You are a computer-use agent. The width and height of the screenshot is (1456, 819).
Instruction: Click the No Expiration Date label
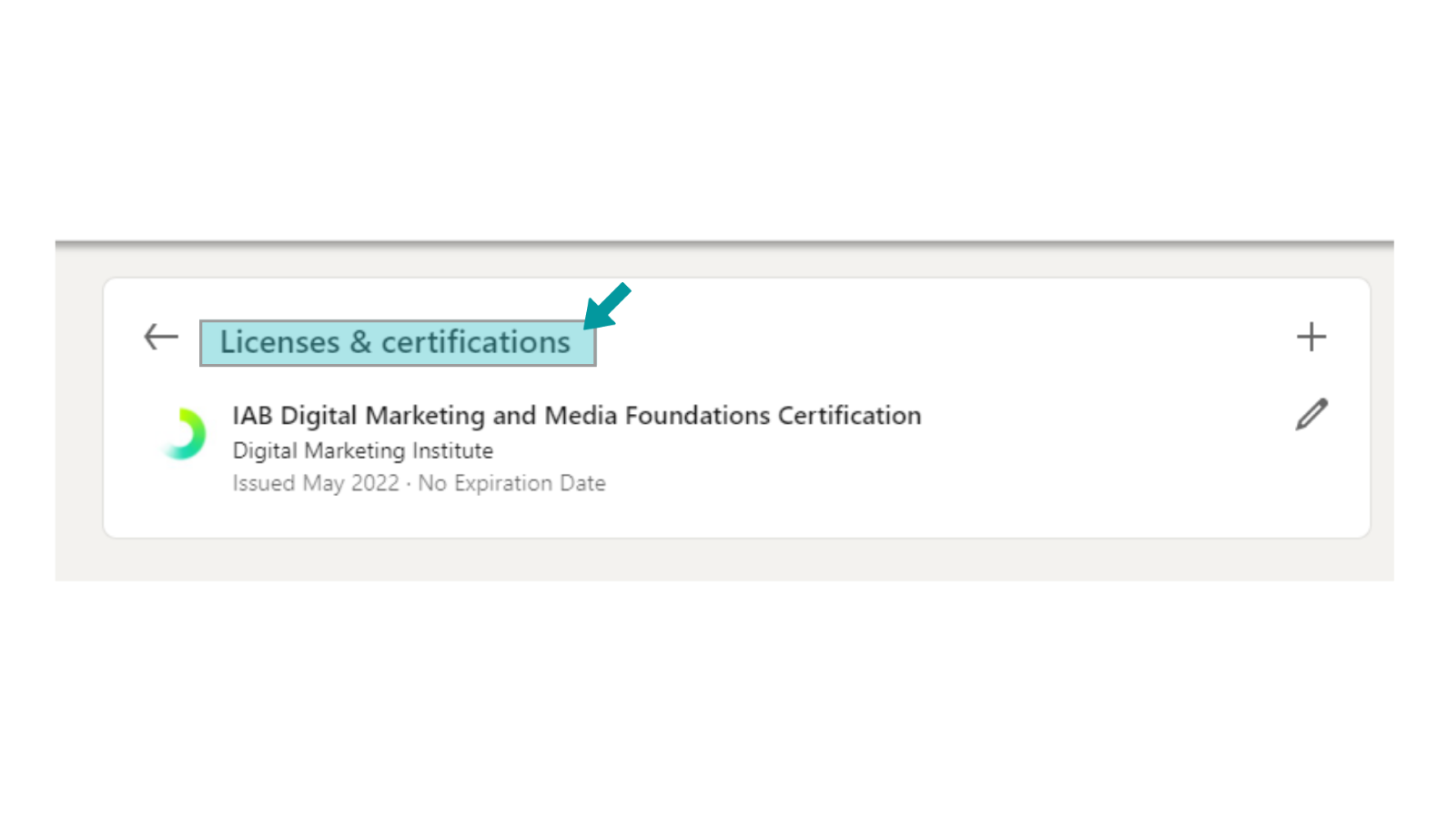[511, 483]
